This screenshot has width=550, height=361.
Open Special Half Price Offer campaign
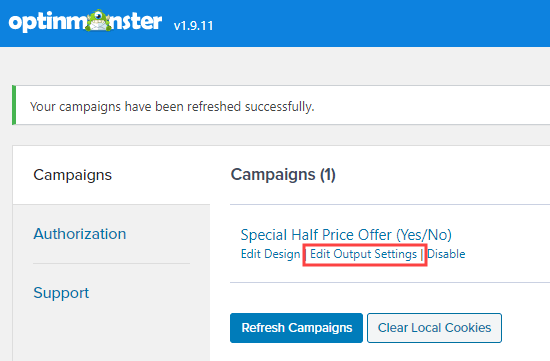click(x=346, y=235)
